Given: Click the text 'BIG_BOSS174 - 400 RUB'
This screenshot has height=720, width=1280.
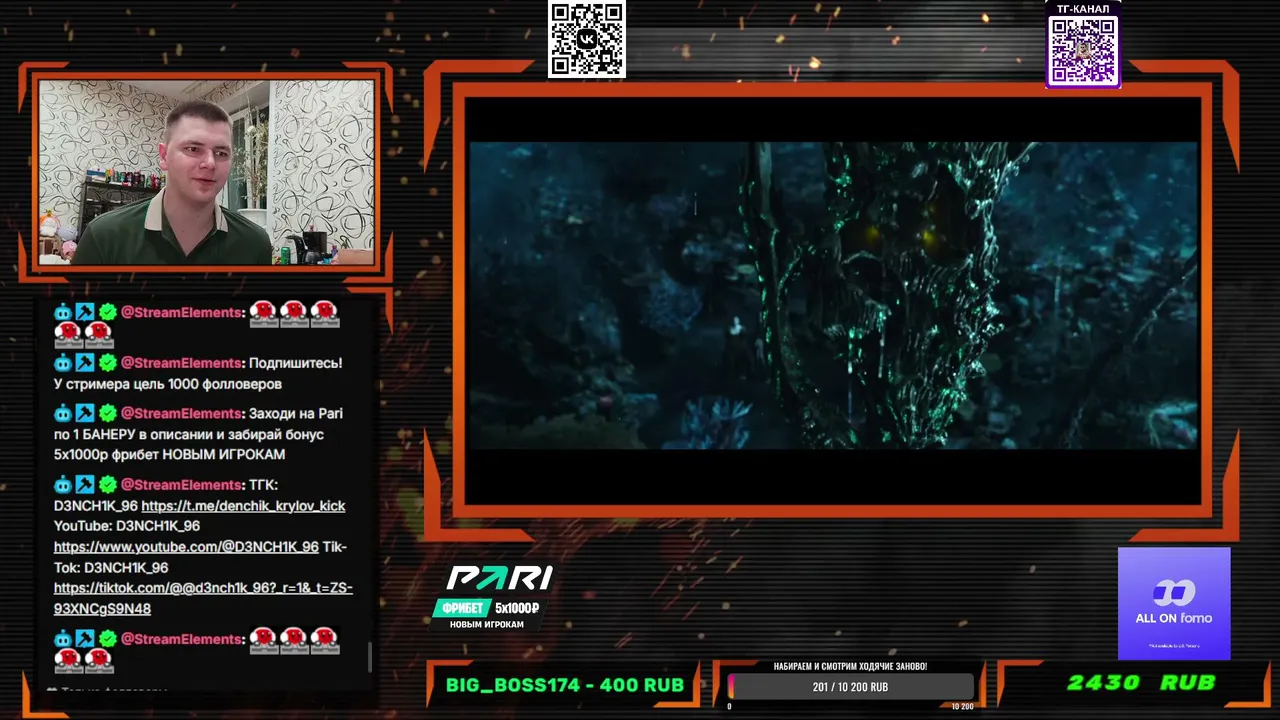Looking at the screenshot, I should point(565,685).
